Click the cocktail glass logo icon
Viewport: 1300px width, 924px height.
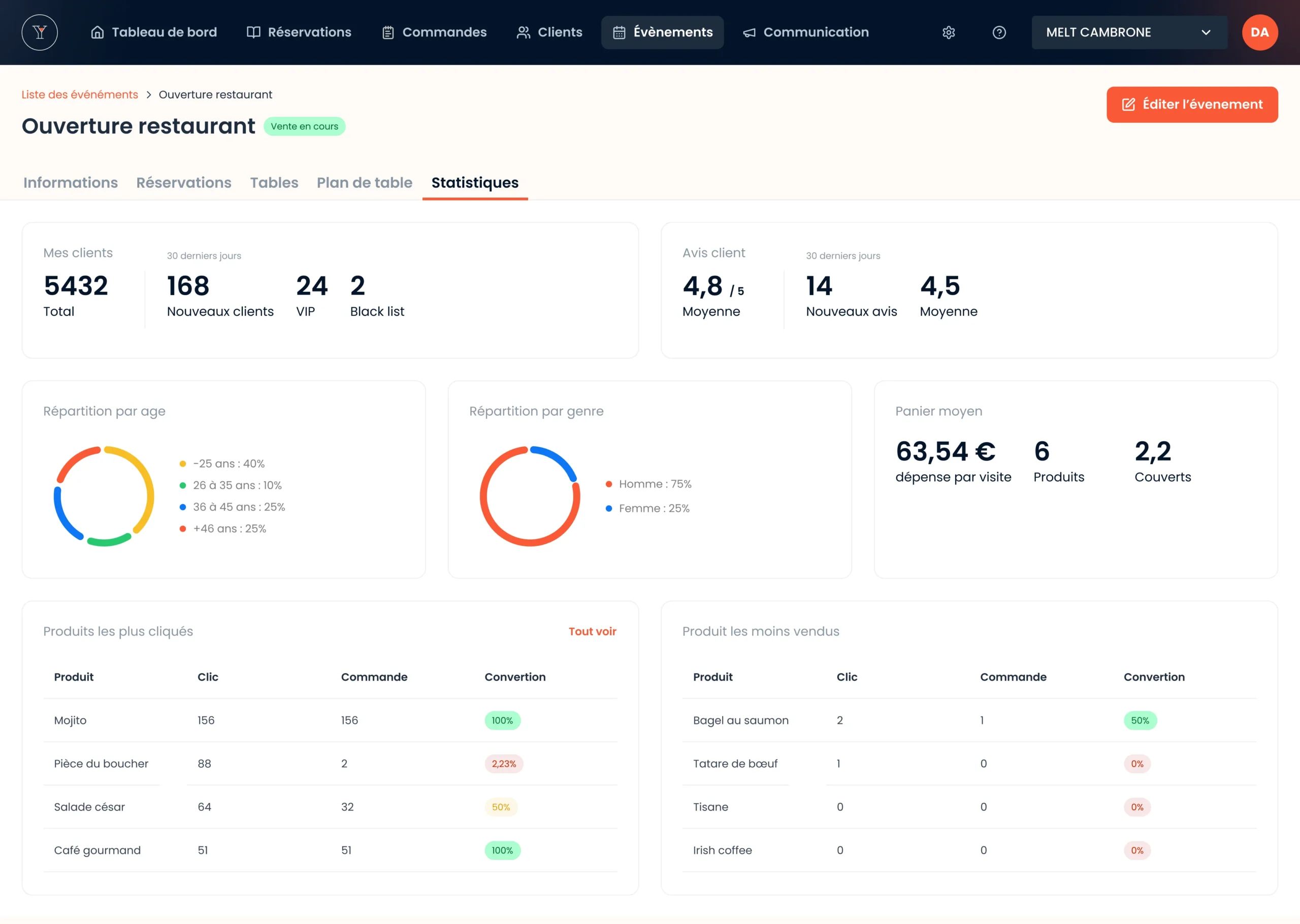(39, 32)
